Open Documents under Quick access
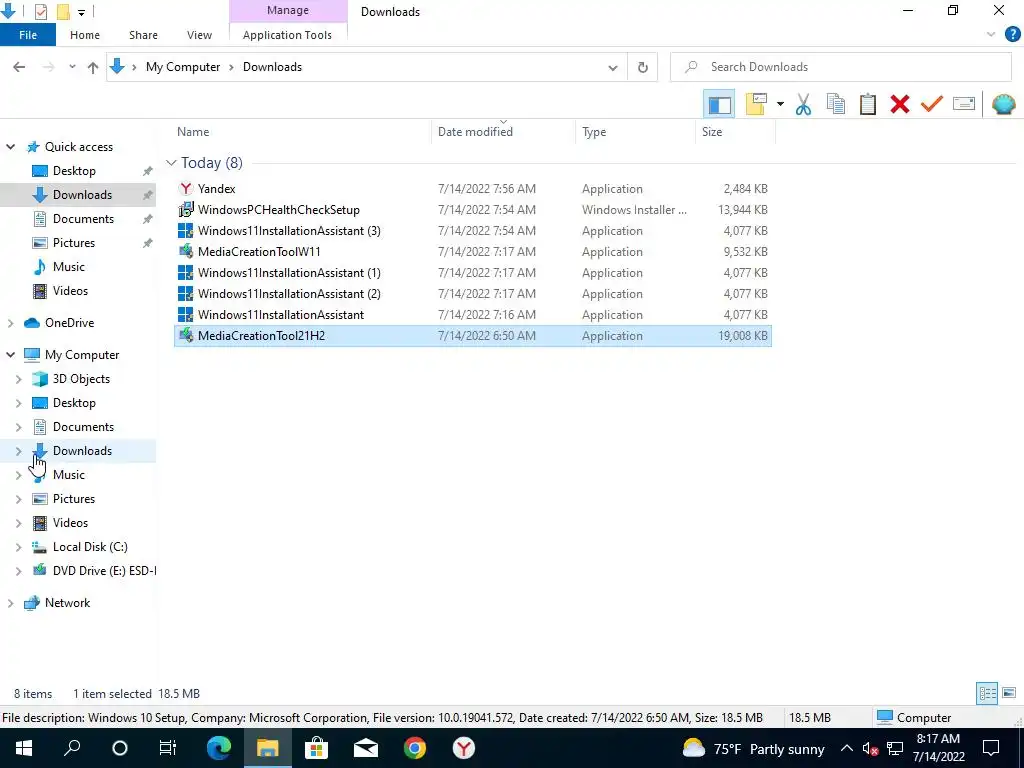This screenshot has height=768, width=1024. click(x=83, y=219)
